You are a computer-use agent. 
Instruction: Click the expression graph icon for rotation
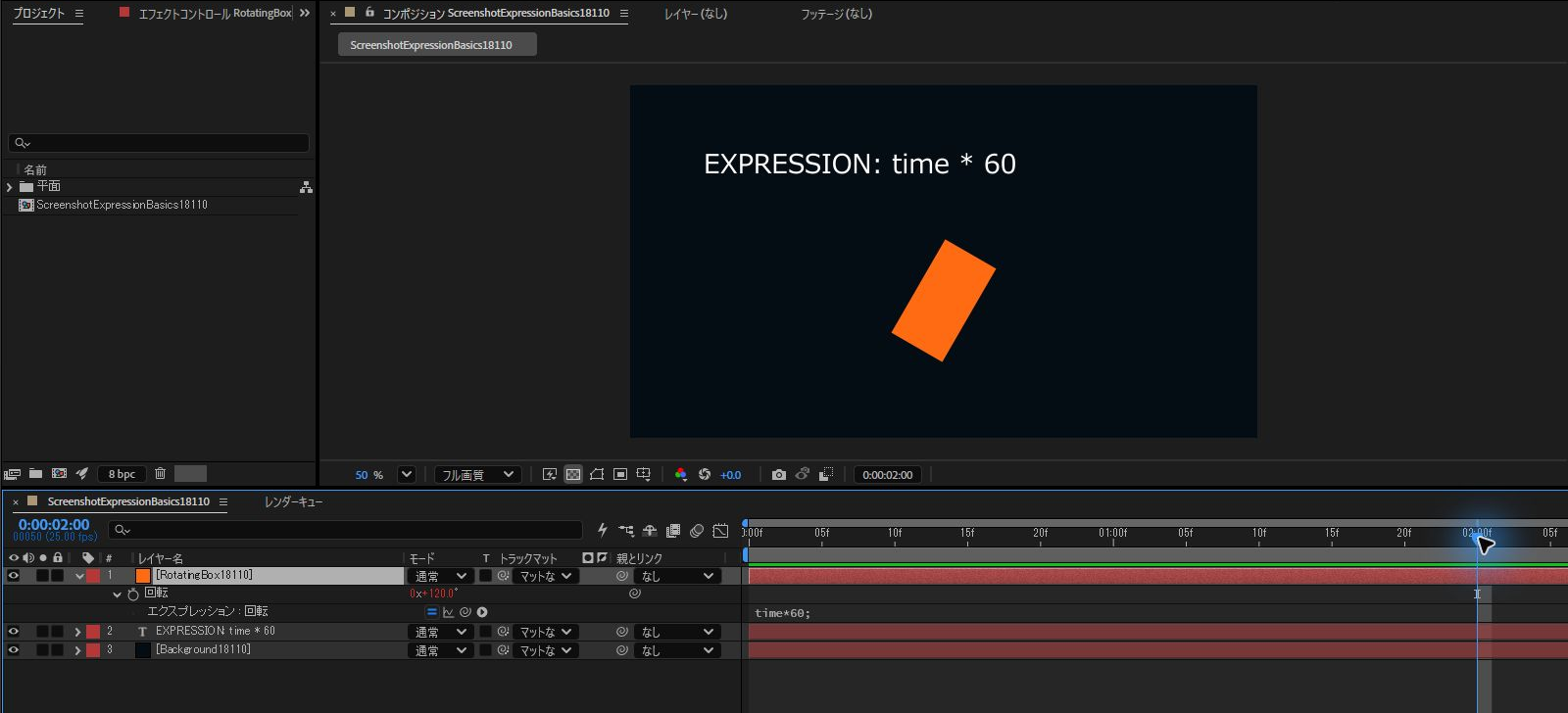tap(448, 612)
